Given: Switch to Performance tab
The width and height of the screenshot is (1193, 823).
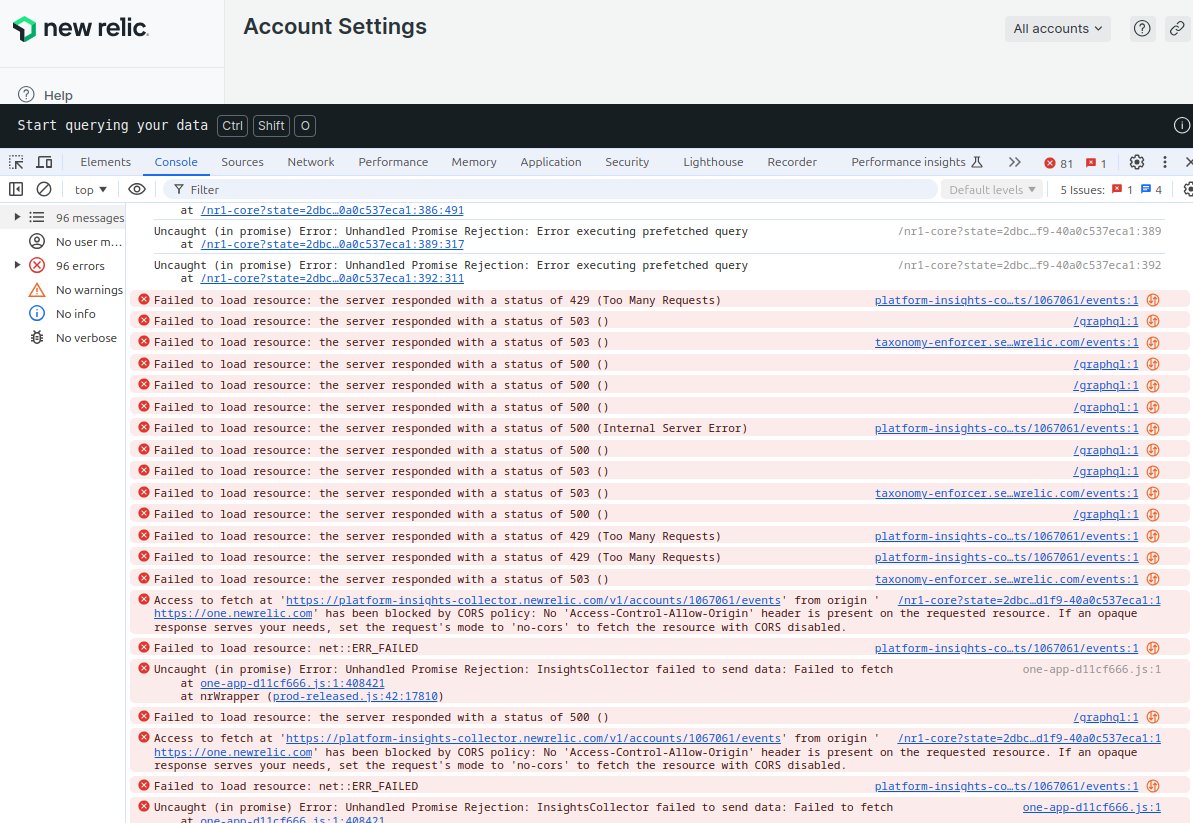Looking at the screenshot, I should (x=393, y=162).
